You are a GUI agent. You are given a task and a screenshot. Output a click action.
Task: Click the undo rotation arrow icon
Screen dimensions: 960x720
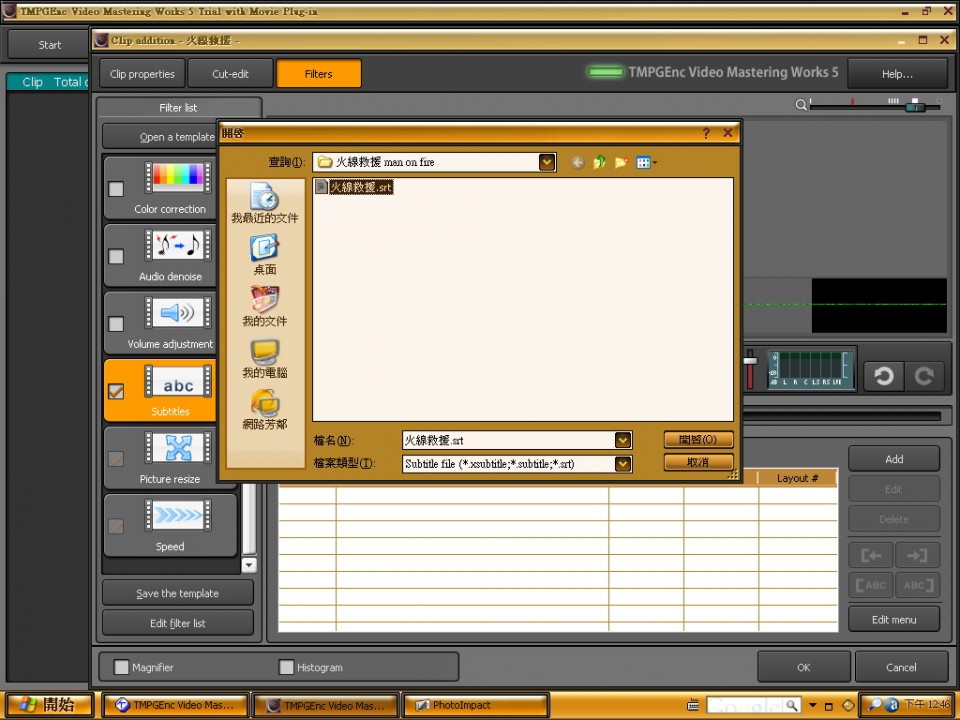(883, 375)
